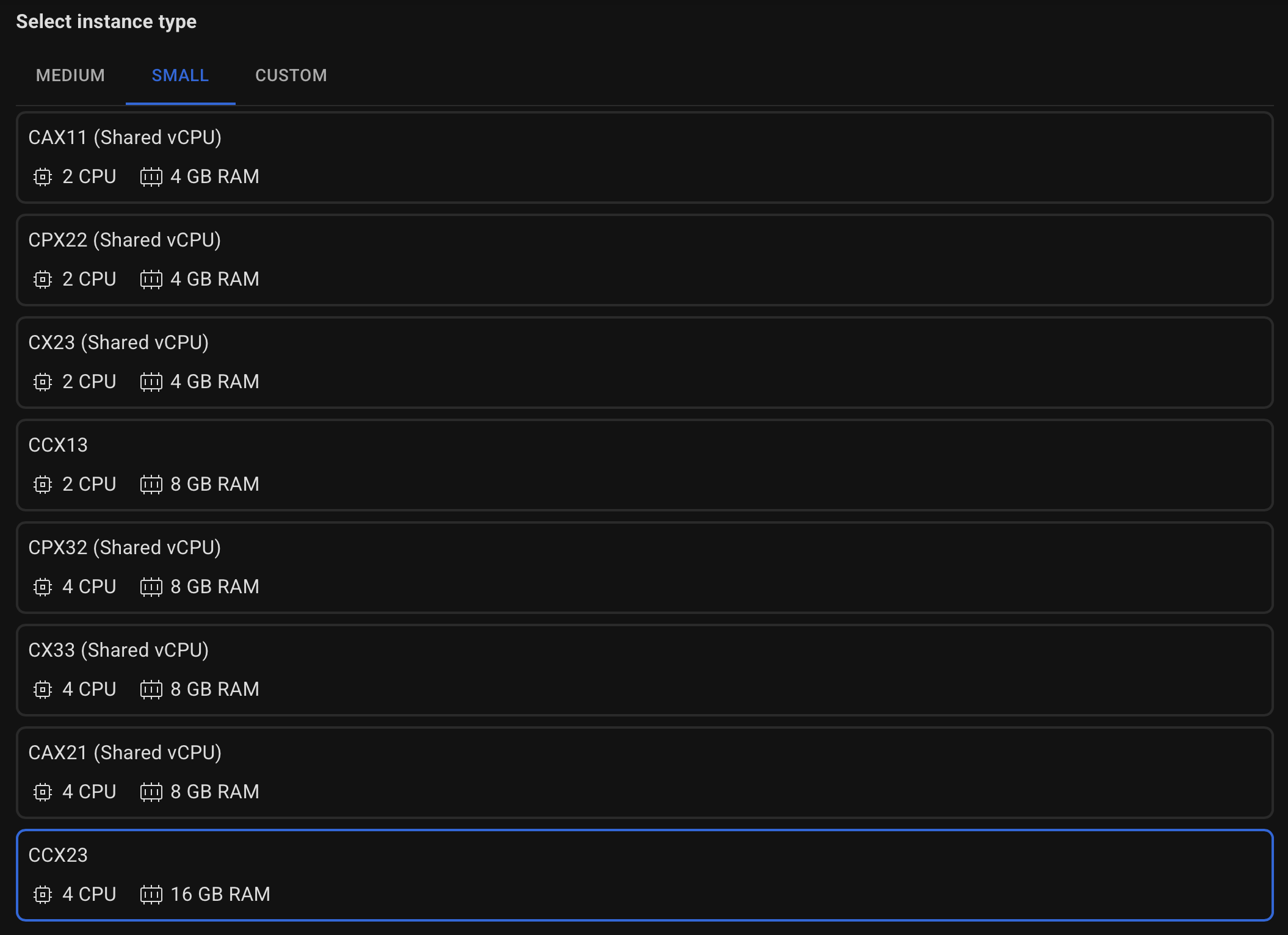
Task: Select the CCX13 instance with 8 GB RAM
Action: pos(644,464)
